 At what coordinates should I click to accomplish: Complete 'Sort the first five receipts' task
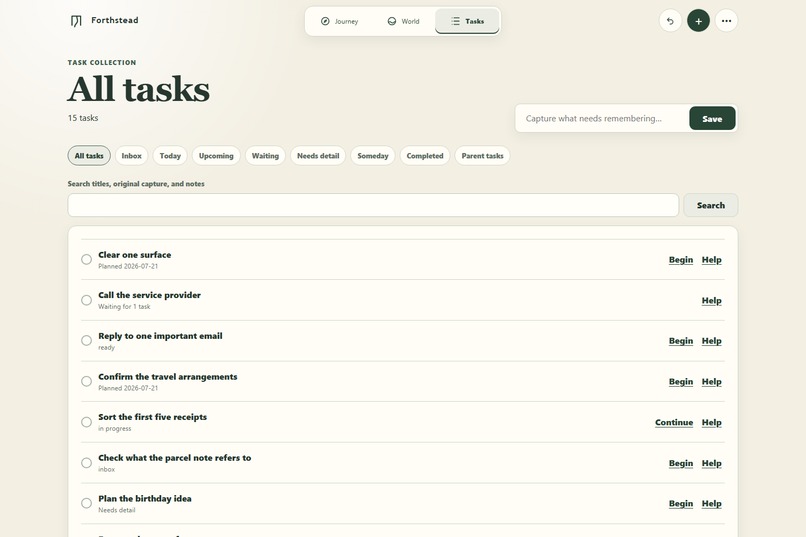pos(86,422)
